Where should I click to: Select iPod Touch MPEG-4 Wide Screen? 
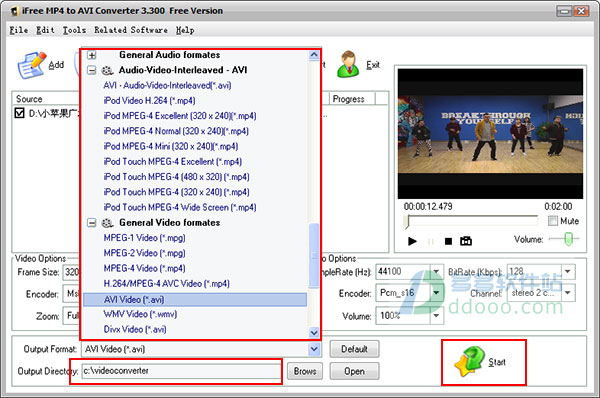[180, 207]
